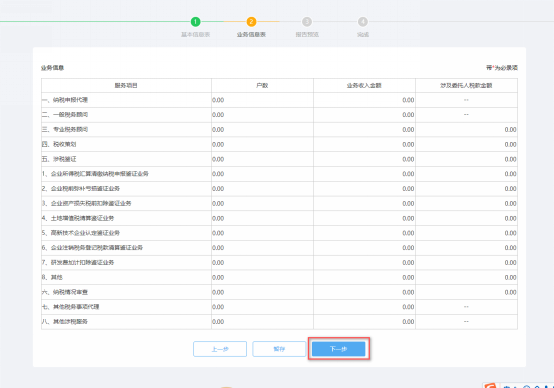Edit 户数 field for 纳税申报代理 row
The width and height of the screenshot is (554, 388).
coord(262,100)
